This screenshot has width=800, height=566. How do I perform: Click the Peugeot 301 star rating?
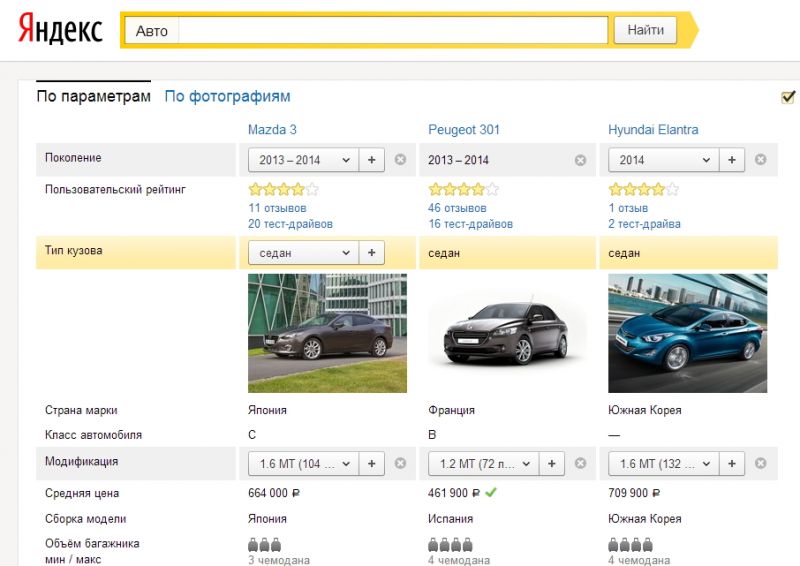[464, 190]
